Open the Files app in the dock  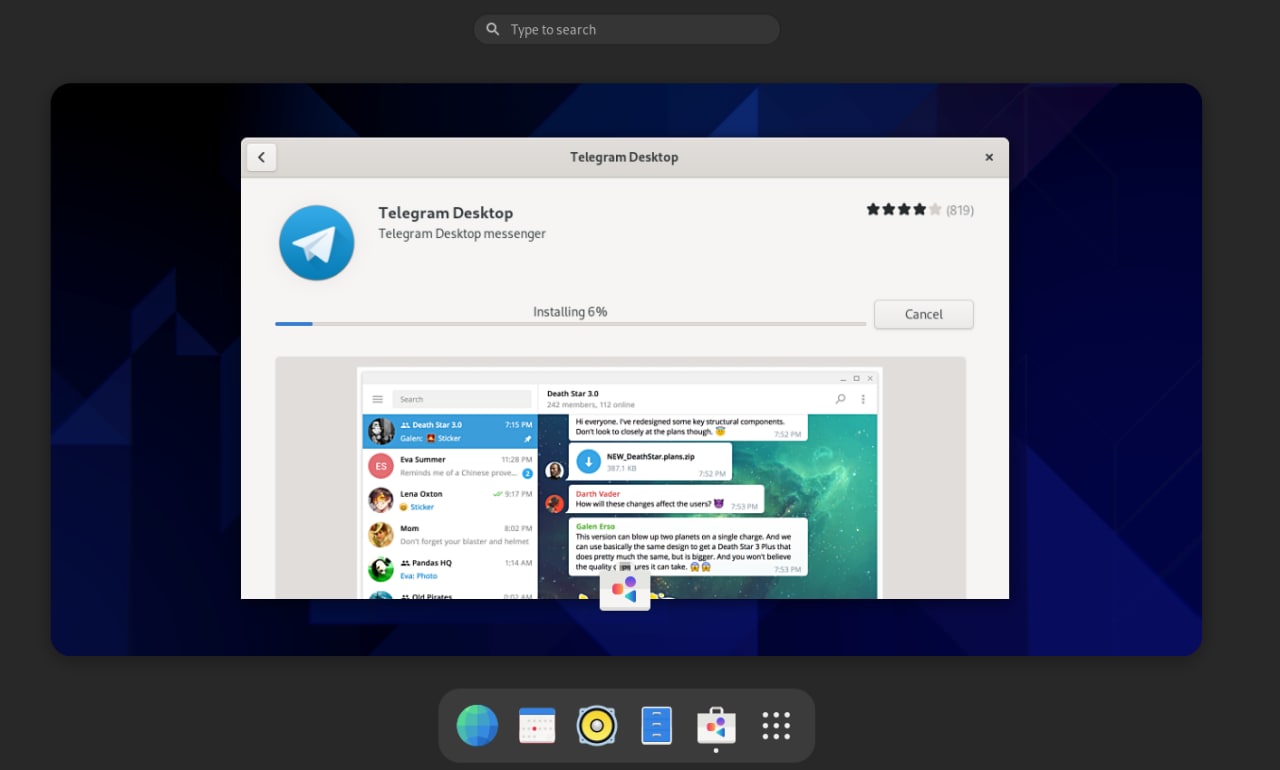point(657,726)
